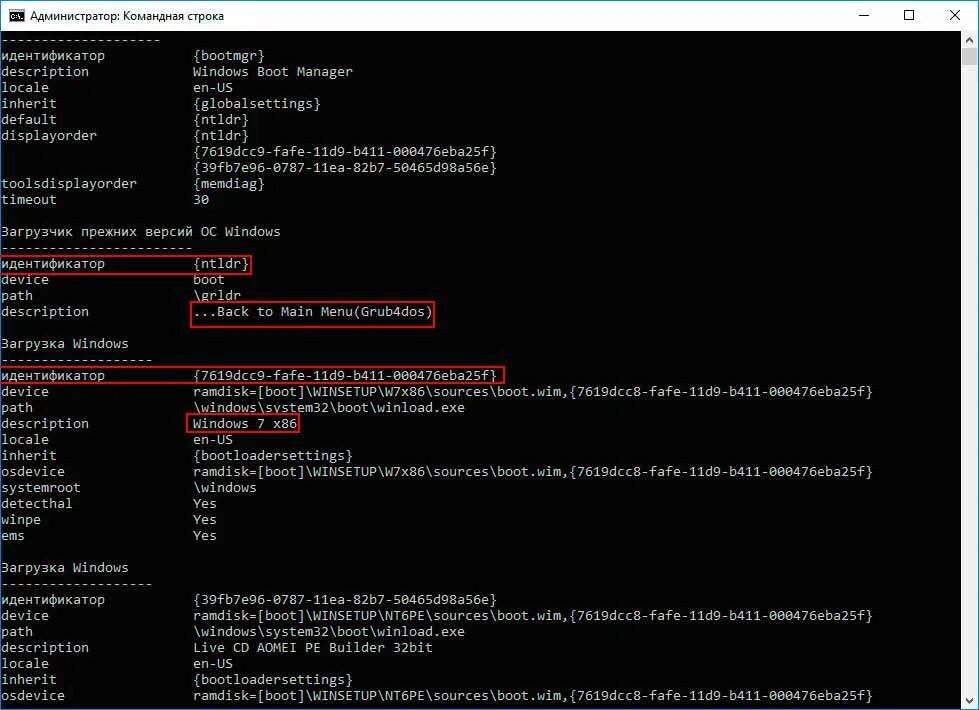Click the {memdiag} toolsdisplayorder value
Viewport: 979px width, 710px height.
[x=229, y=184]
